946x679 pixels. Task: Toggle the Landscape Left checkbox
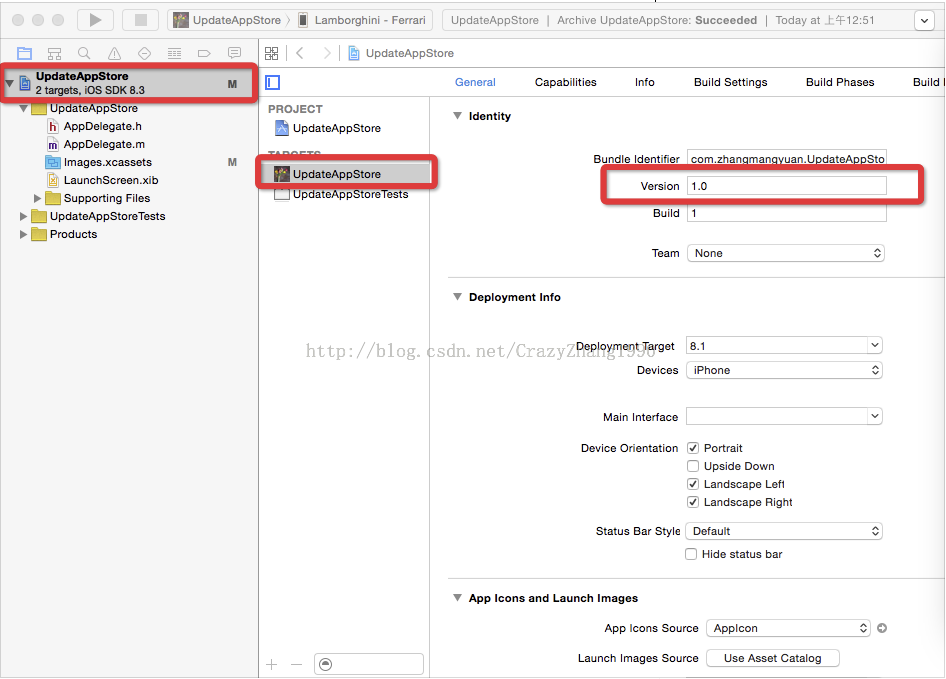tap(693, 484)
